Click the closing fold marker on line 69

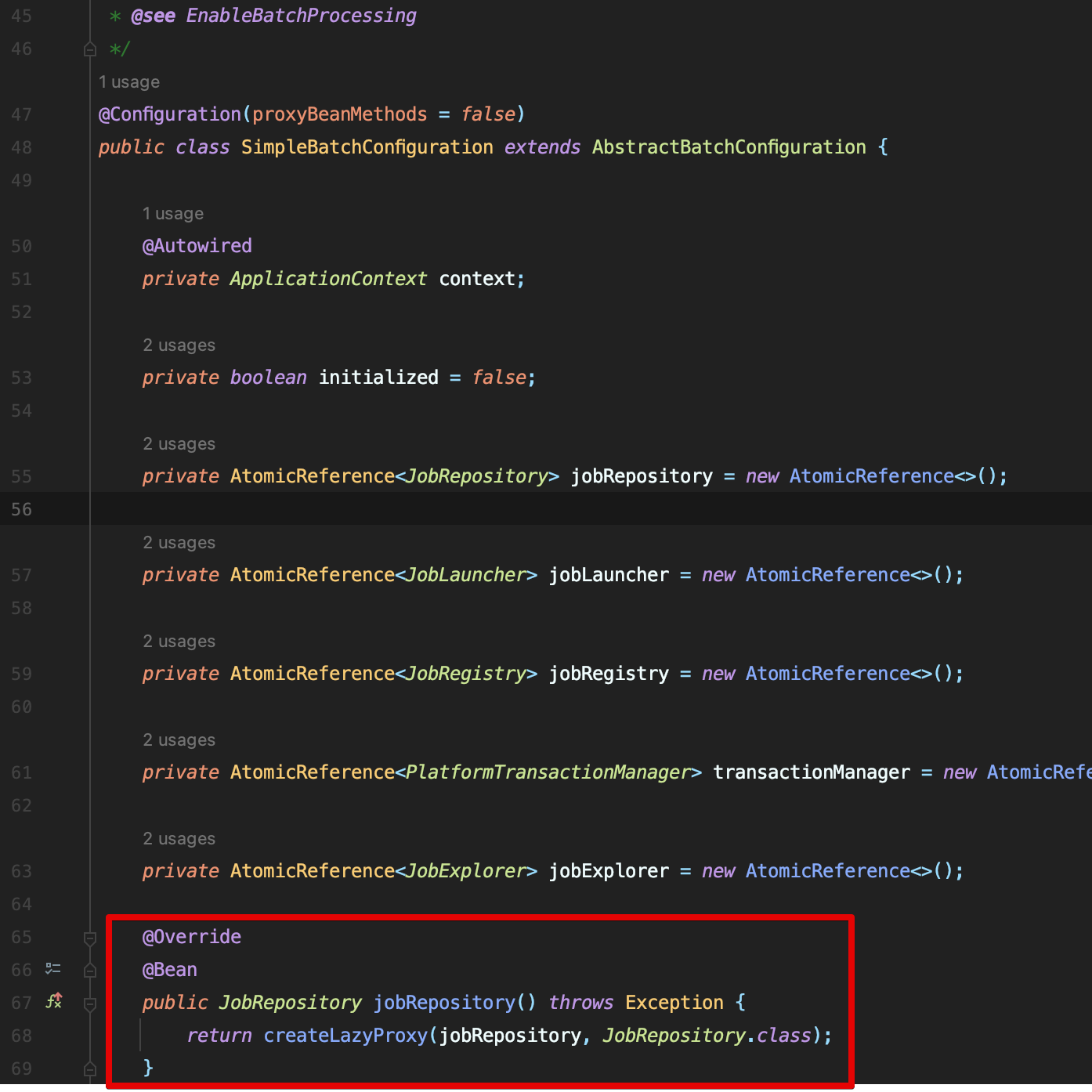point(90,1068)
